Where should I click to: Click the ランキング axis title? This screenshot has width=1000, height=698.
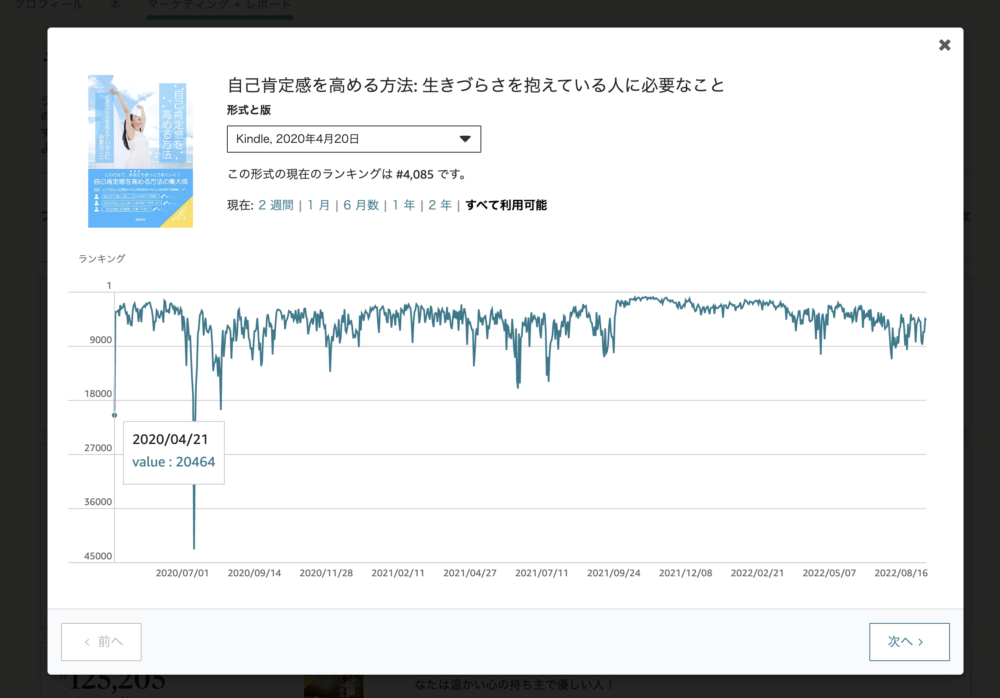101,258
